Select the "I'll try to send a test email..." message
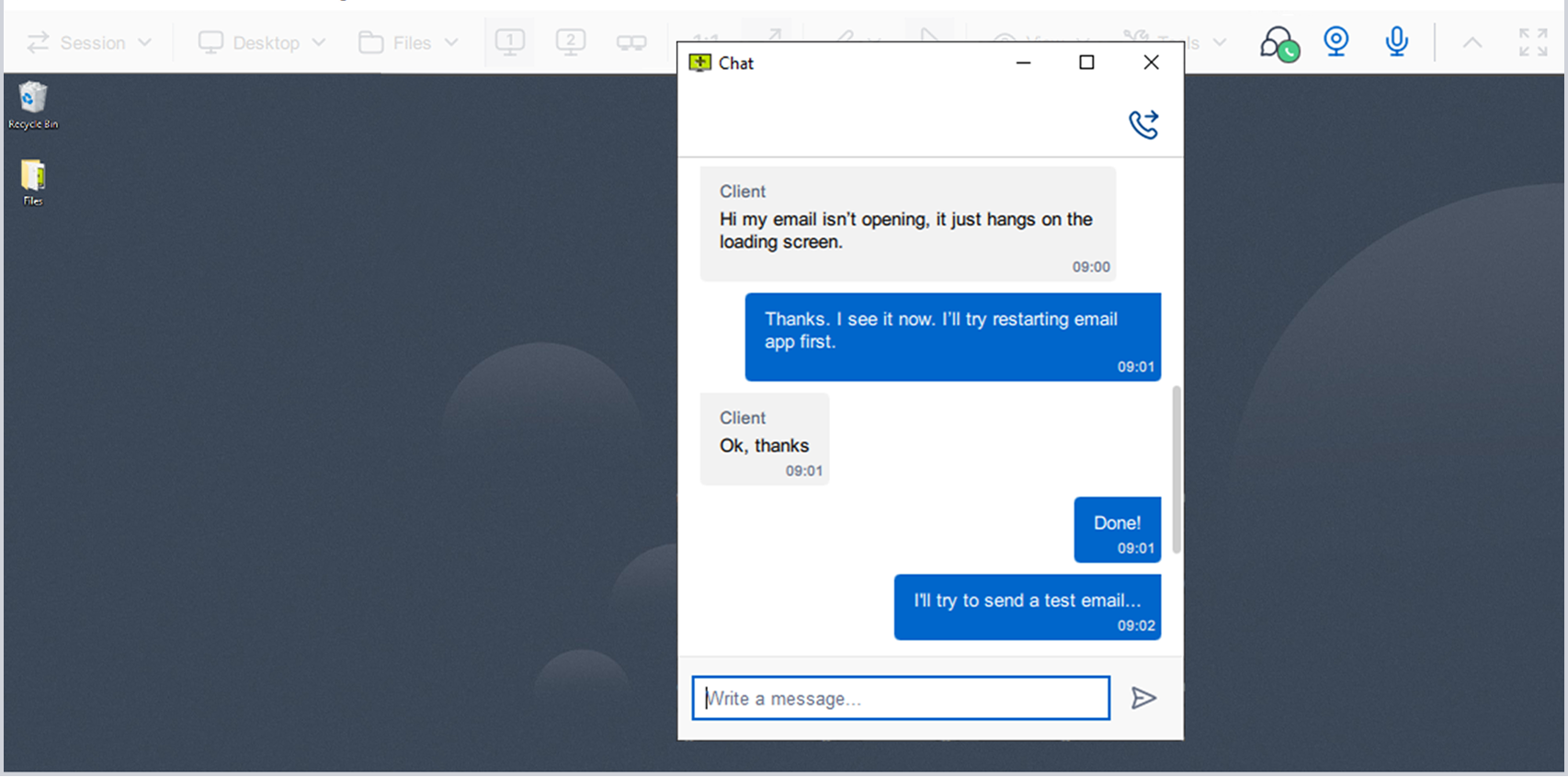The height and width of the screenshot is (777, 1568). click(x=1028, y=607)
